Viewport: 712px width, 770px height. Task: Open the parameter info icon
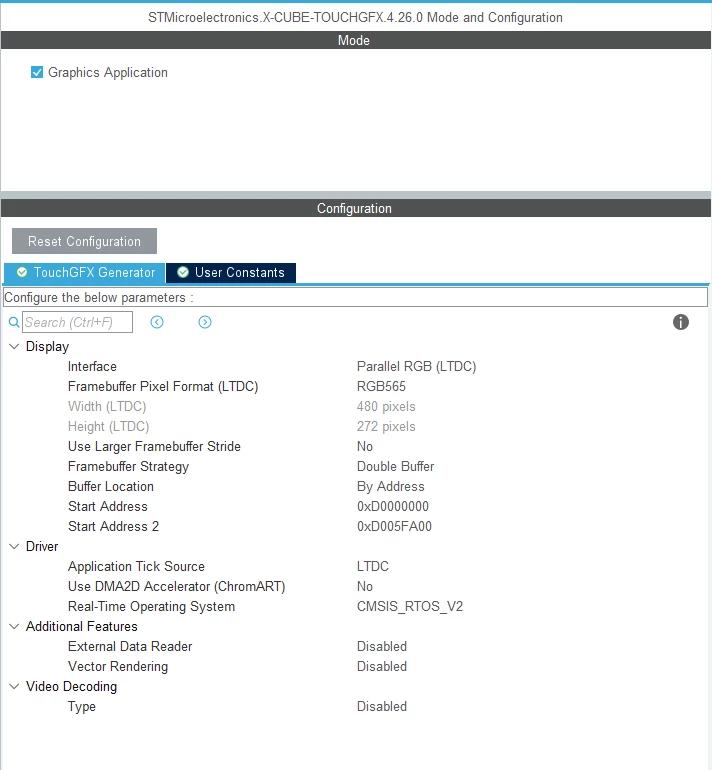pos(681,322)
